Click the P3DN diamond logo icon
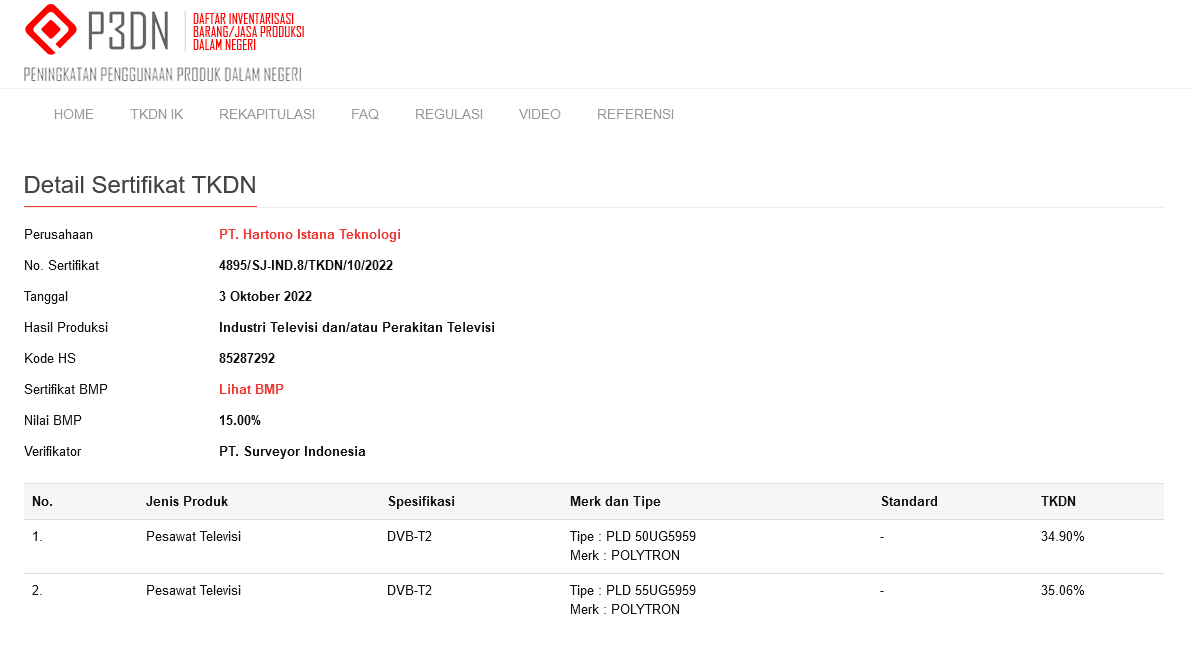The image size is (1192, 652). pos(51,30)
